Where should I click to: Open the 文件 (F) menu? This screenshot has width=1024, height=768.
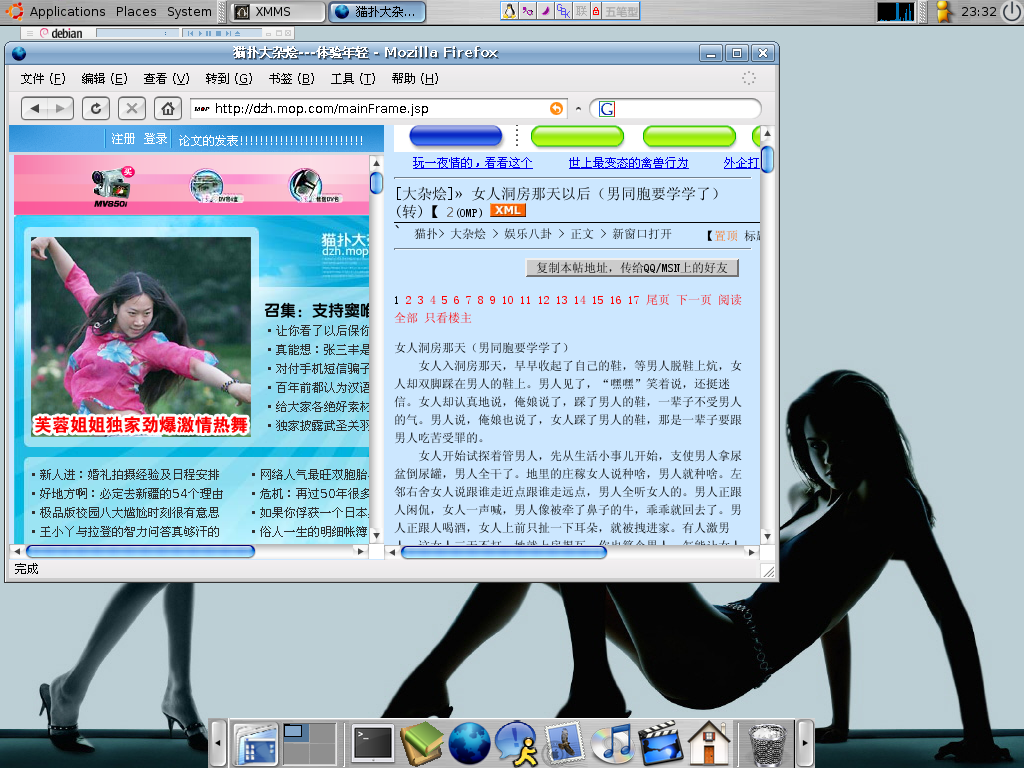43,78
